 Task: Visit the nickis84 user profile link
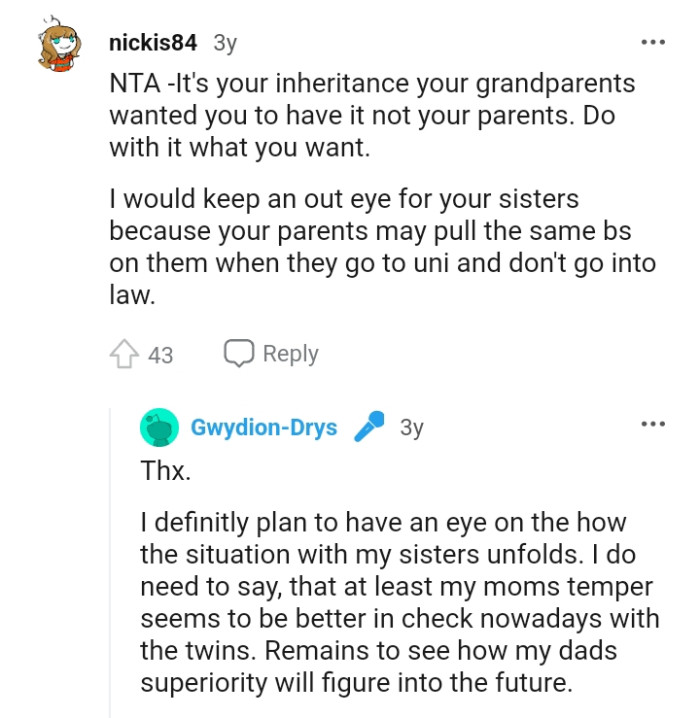[152, 43]
